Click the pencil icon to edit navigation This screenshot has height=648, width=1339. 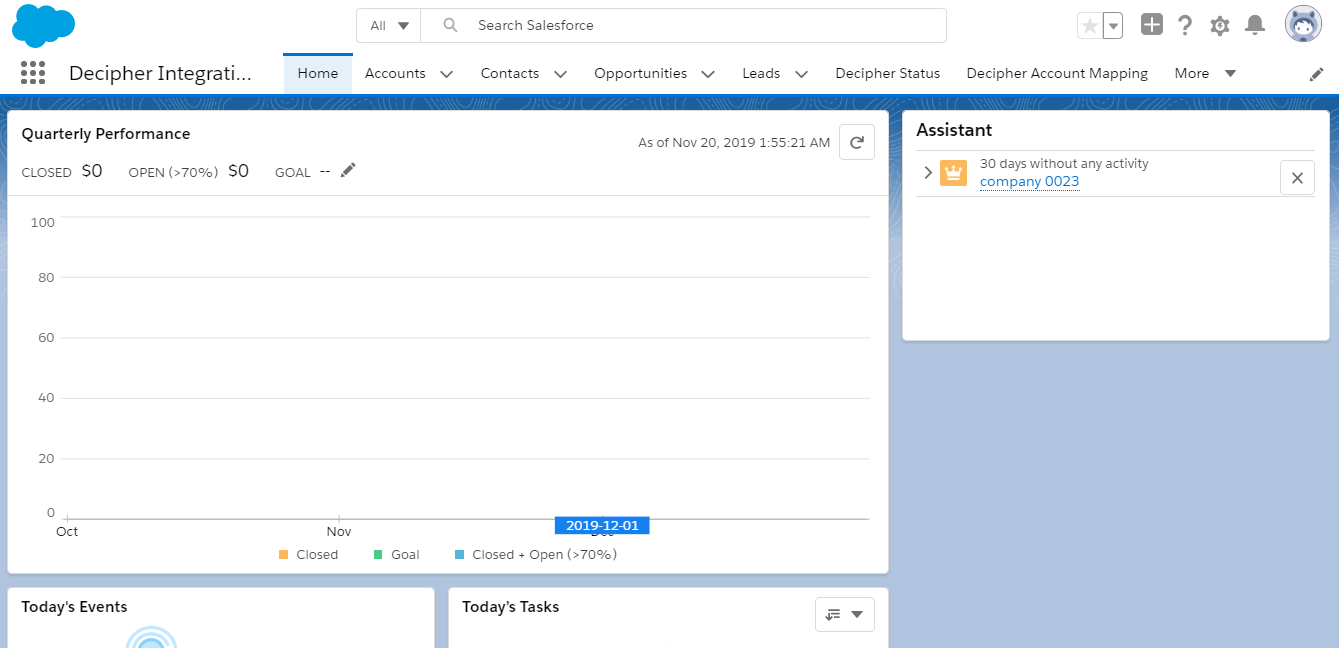point(1317,74)
